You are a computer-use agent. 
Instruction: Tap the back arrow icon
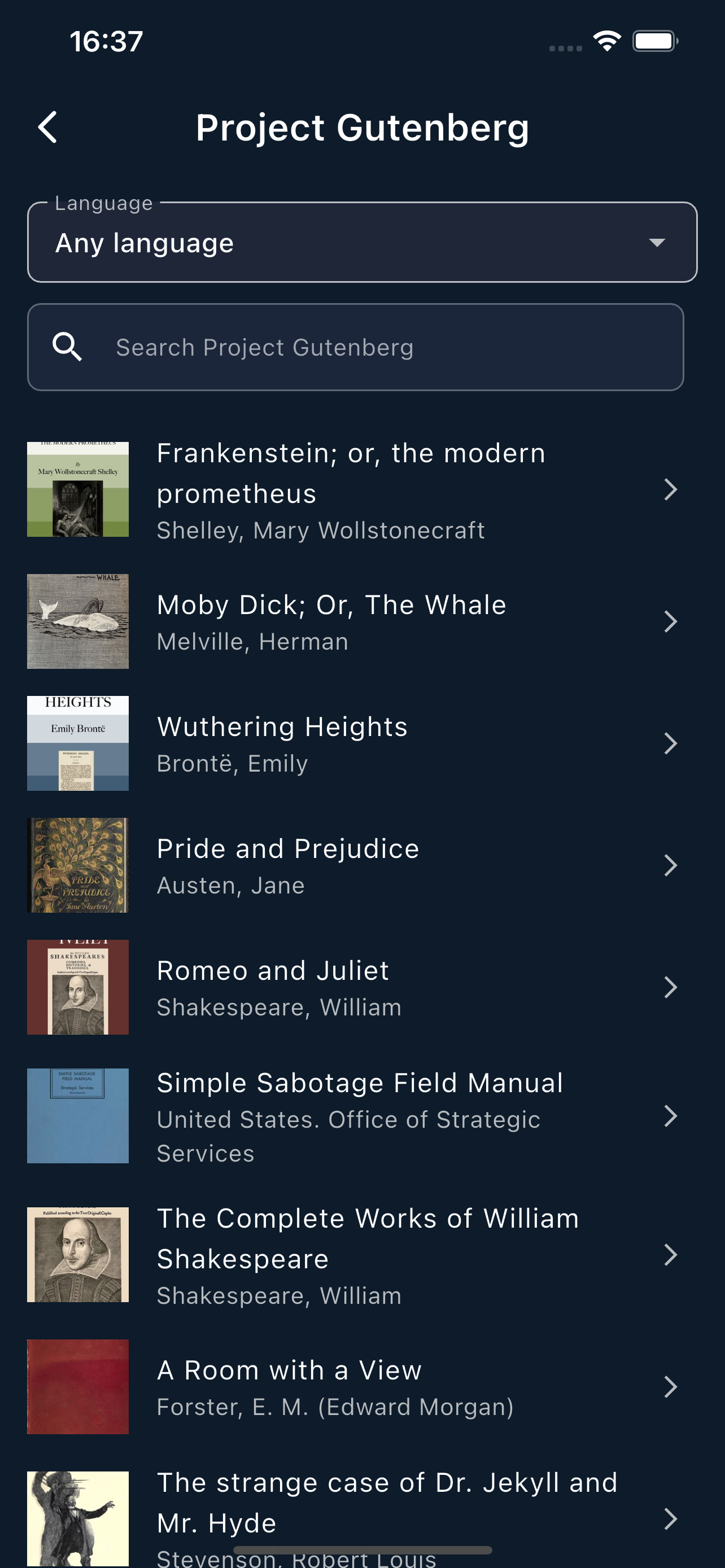click(x=47, y=127)
